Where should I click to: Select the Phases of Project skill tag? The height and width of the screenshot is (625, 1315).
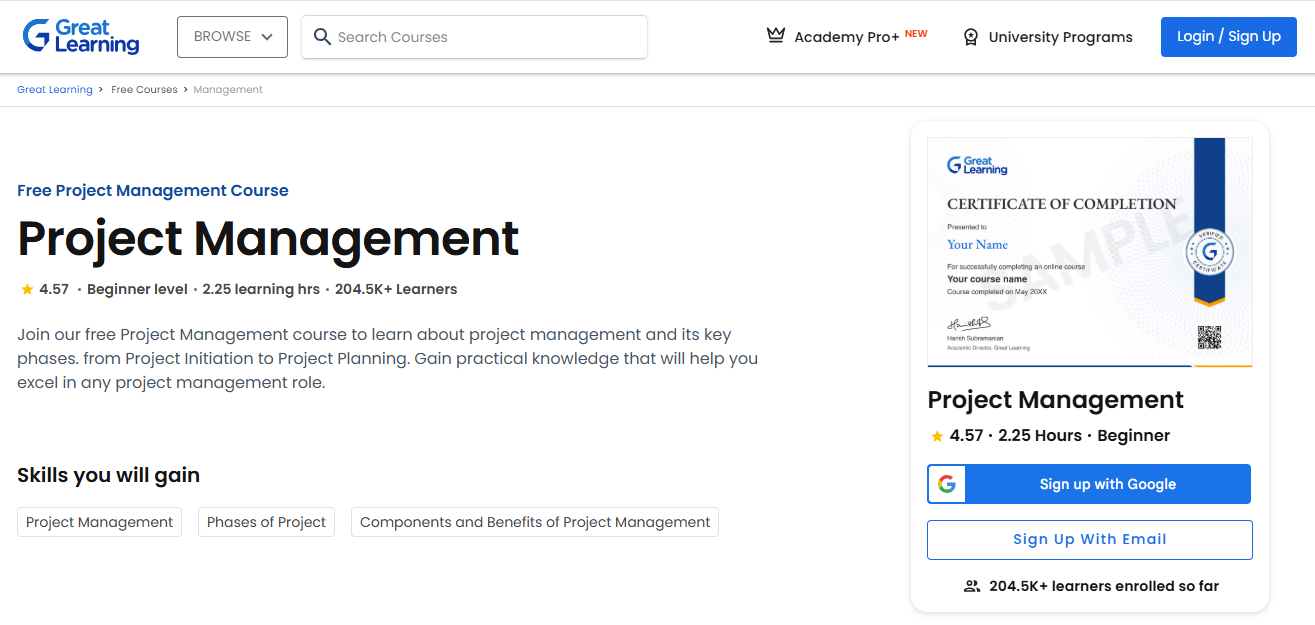[x=266, y=521]
